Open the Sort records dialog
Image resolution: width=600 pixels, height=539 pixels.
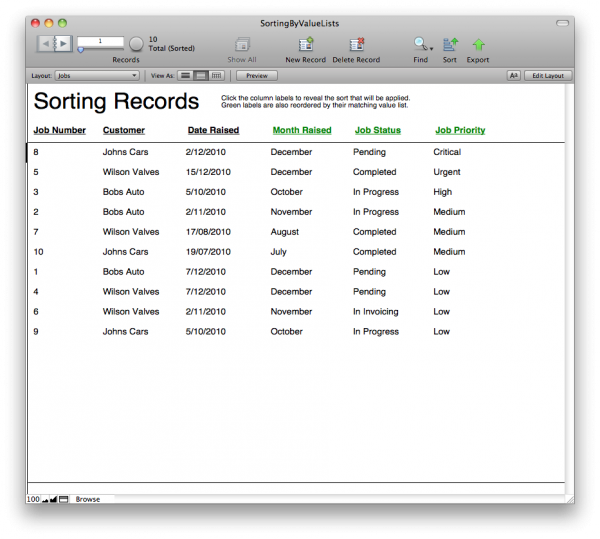click(450, 44)
